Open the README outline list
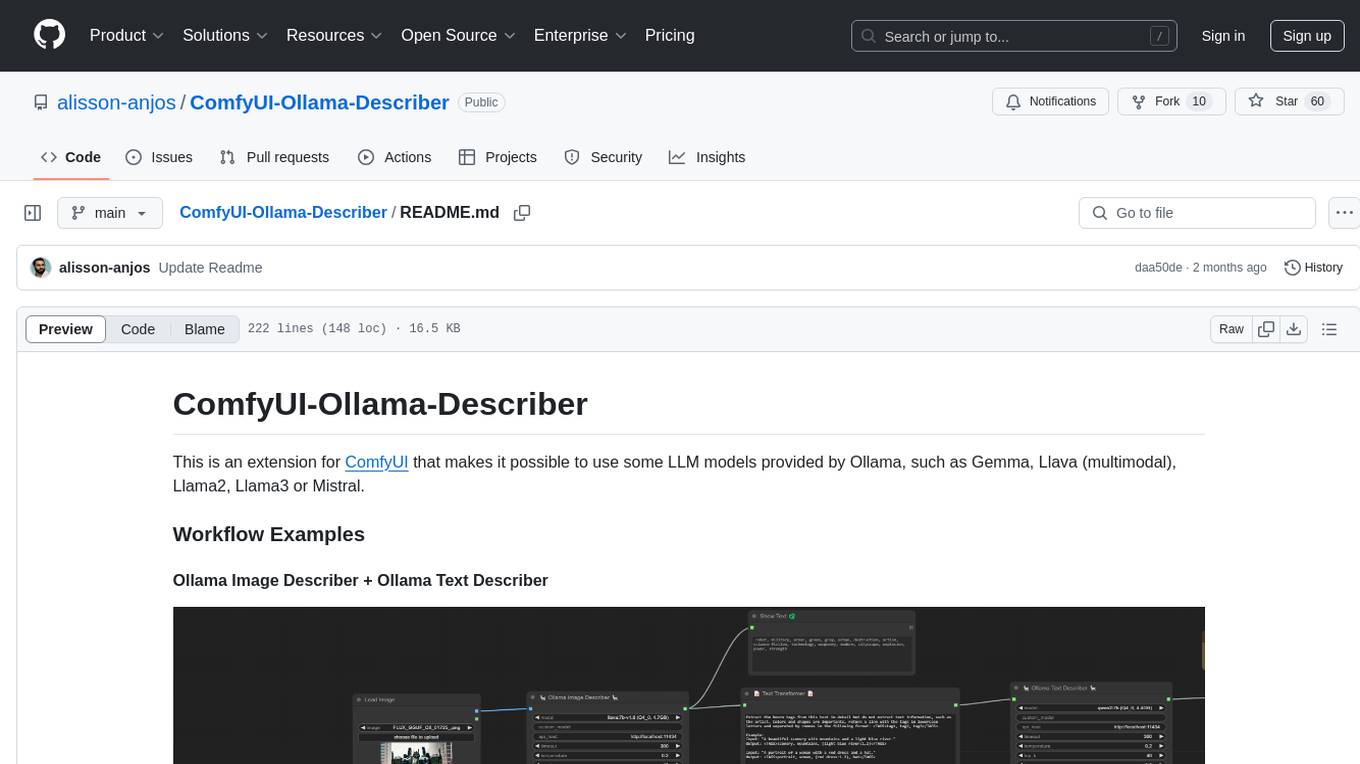 (1329, 329)
